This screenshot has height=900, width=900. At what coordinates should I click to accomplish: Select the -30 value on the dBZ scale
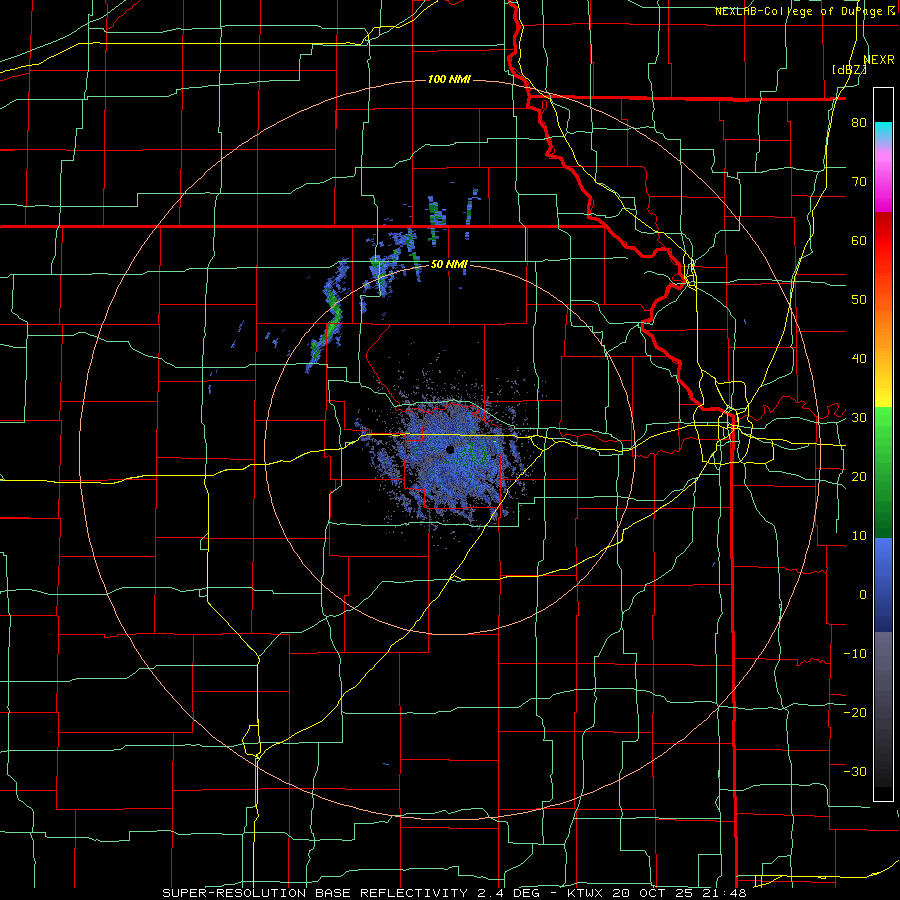coord(855,771)
